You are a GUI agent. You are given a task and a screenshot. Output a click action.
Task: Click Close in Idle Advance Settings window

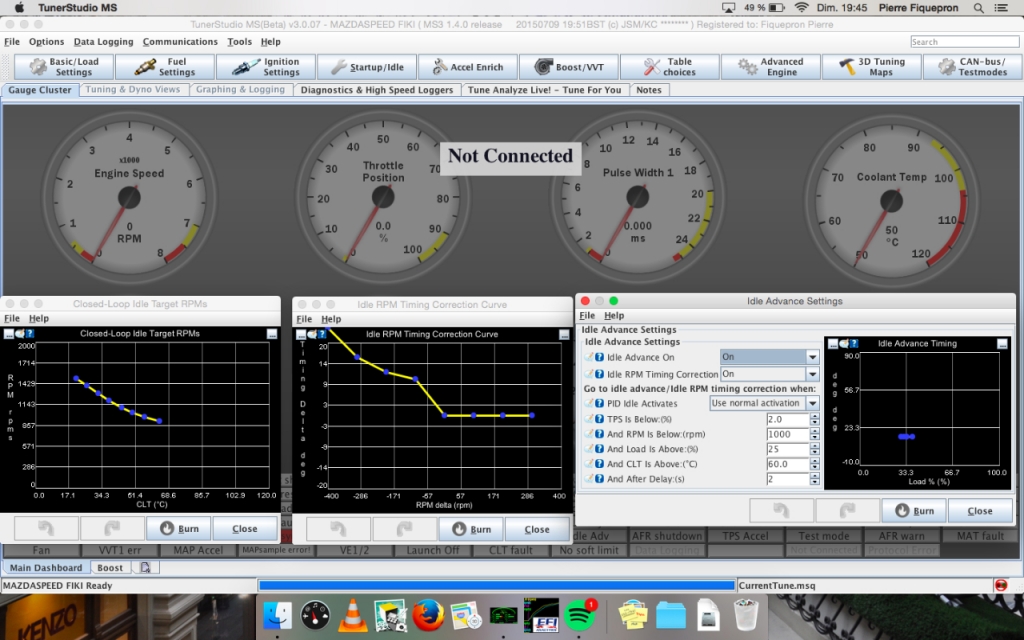click(980, 511)
